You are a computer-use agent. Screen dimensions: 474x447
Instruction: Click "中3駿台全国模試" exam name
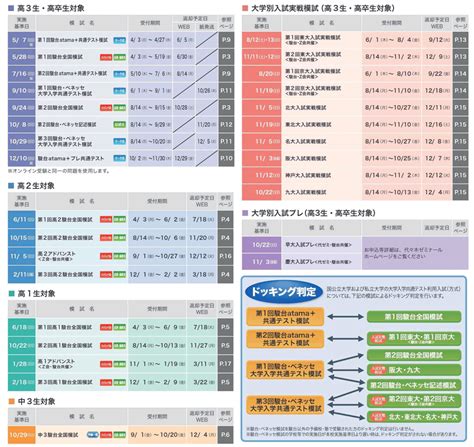[58, 435]
